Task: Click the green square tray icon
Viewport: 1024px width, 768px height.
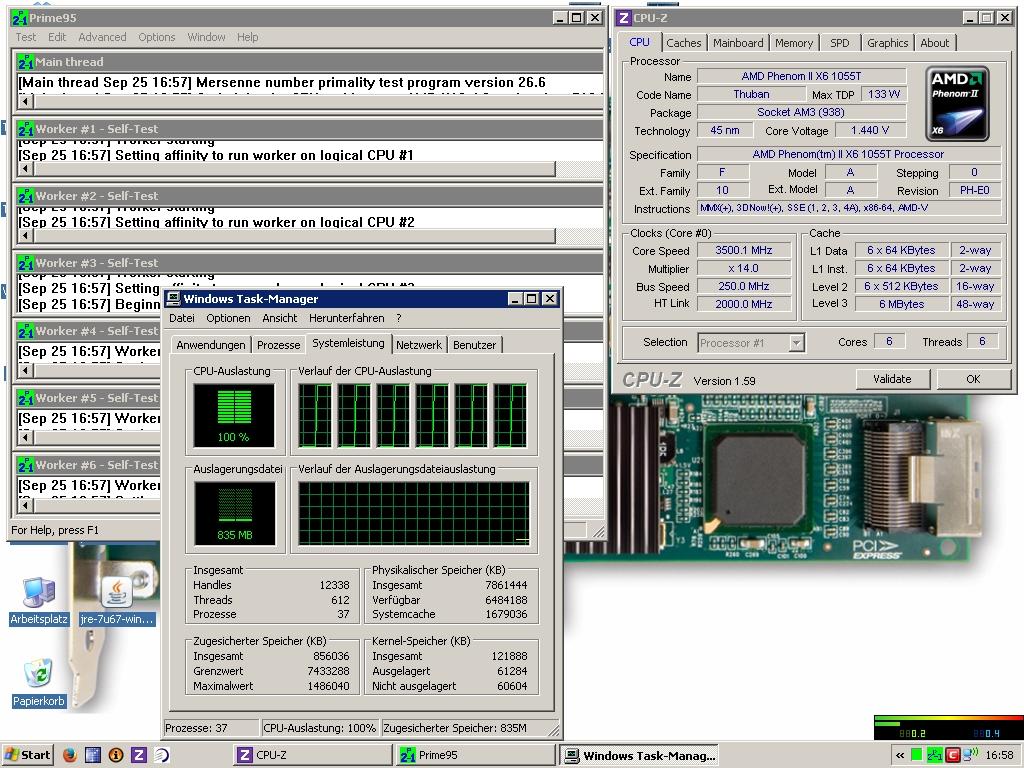Action: (917, 755)
